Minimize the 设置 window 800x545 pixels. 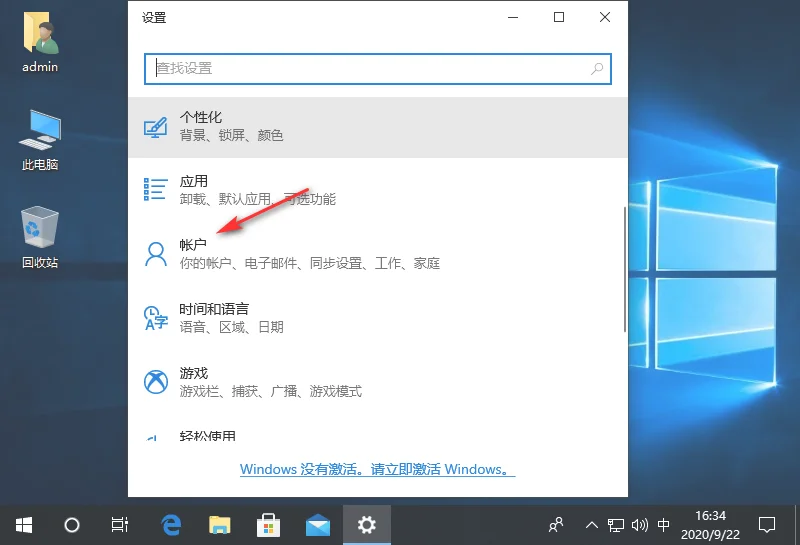(513, 17)
